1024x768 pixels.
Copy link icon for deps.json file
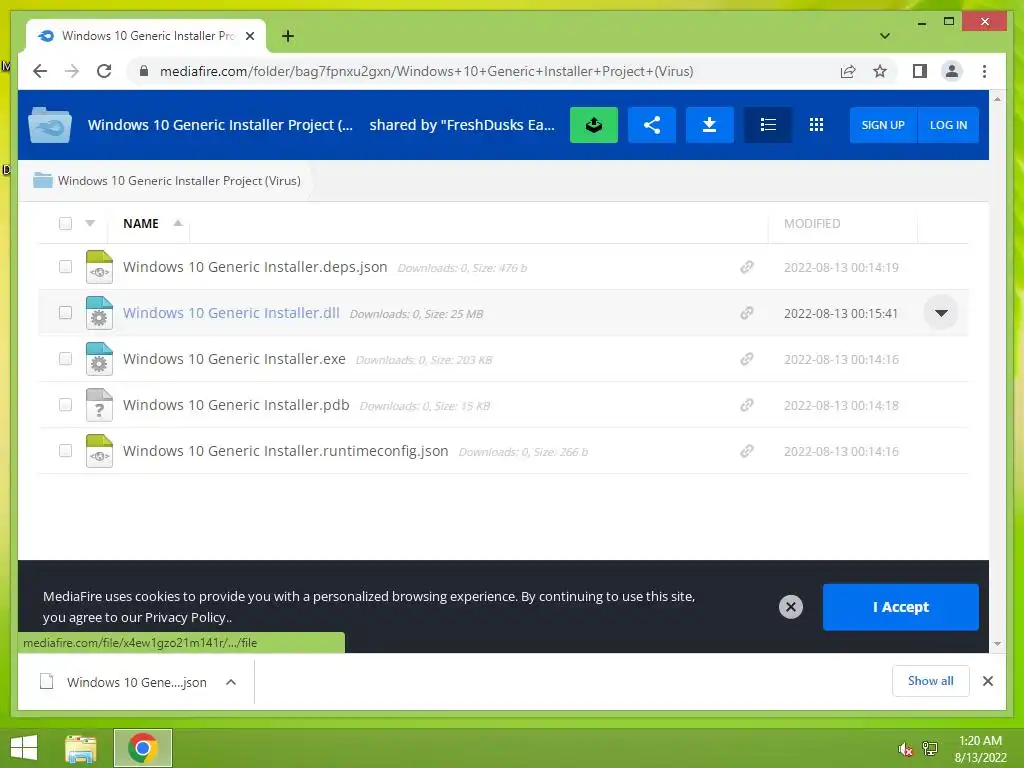pyautogui.click(x=746, y=267)
